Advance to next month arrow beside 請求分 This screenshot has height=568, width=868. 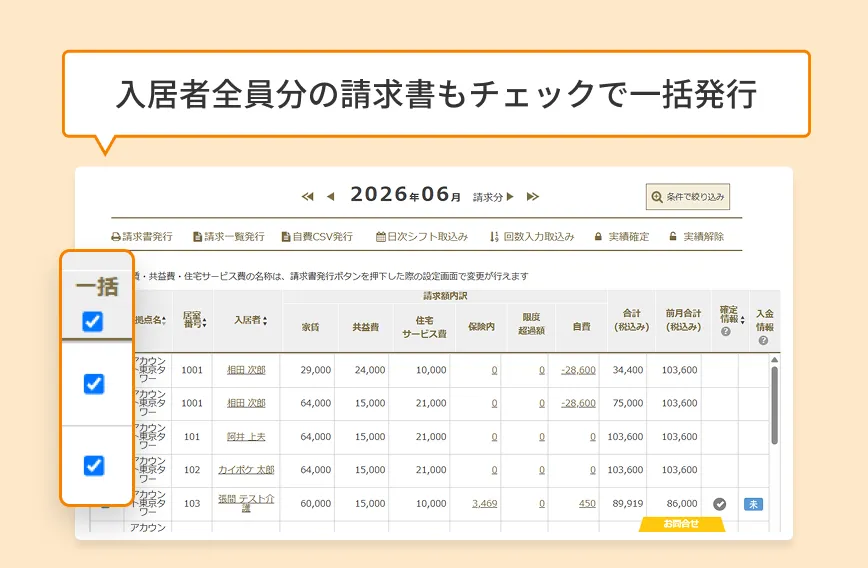coord(510,197)
